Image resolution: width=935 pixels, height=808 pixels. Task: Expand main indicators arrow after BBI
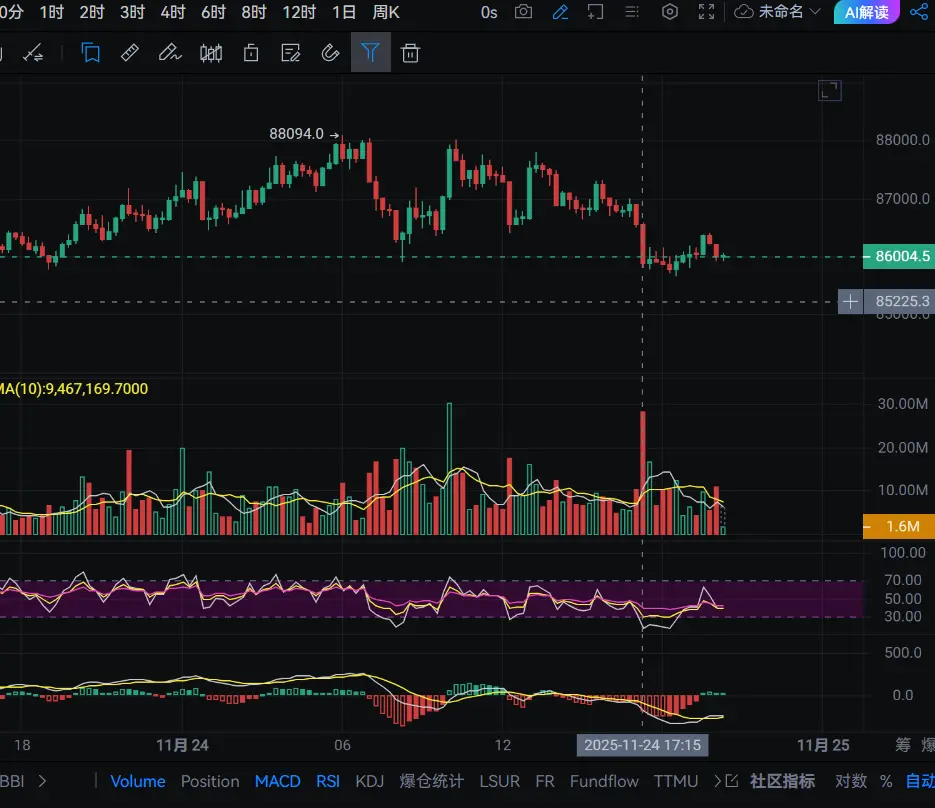click(42, 781)
